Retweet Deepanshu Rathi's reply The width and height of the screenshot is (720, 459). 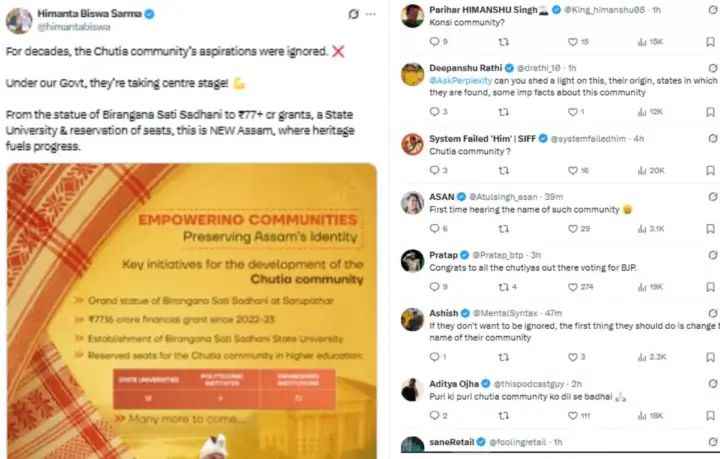pos(504,112)
